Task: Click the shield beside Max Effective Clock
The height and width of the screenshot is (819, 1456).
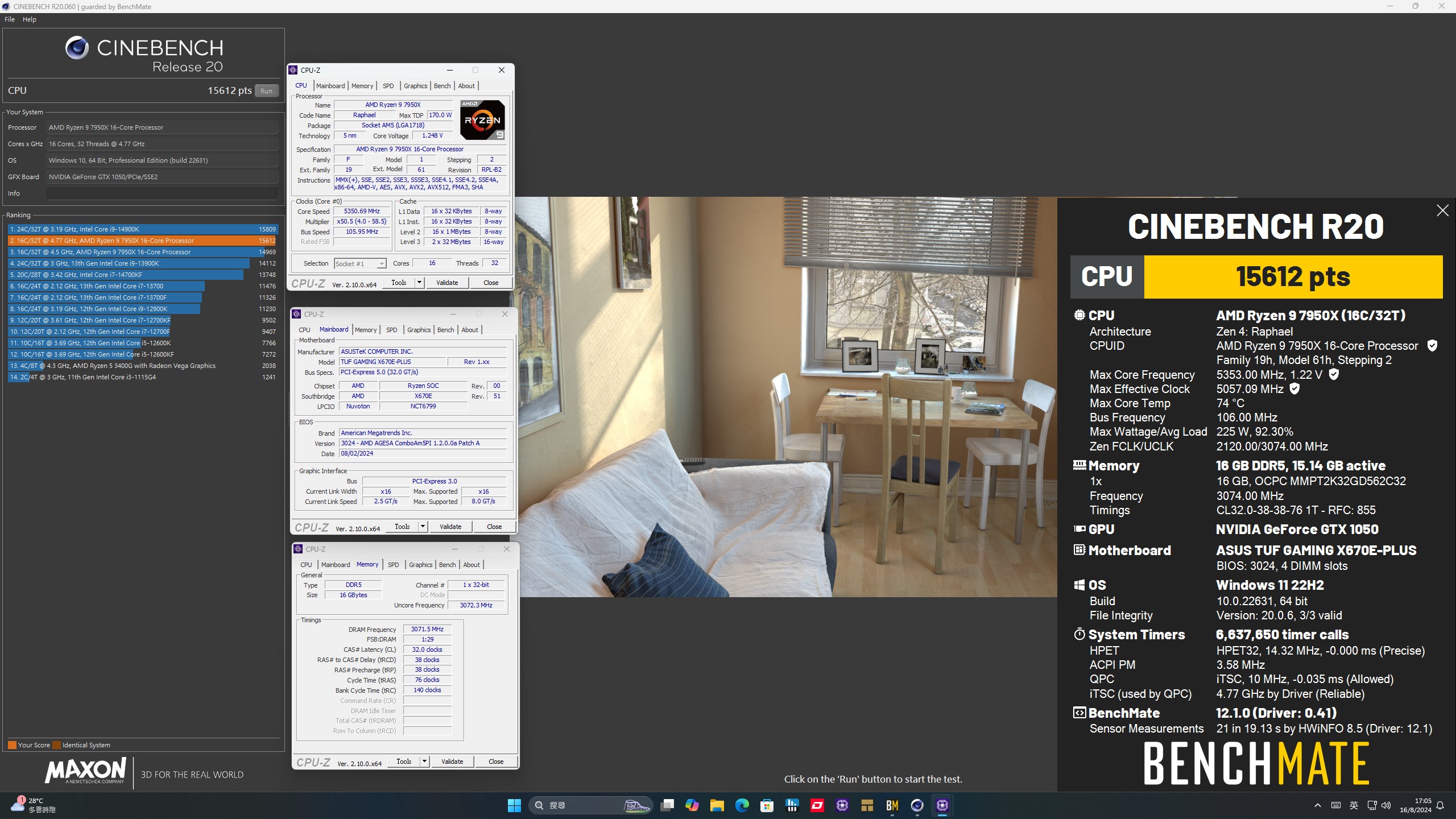Action: point(1294,389)
